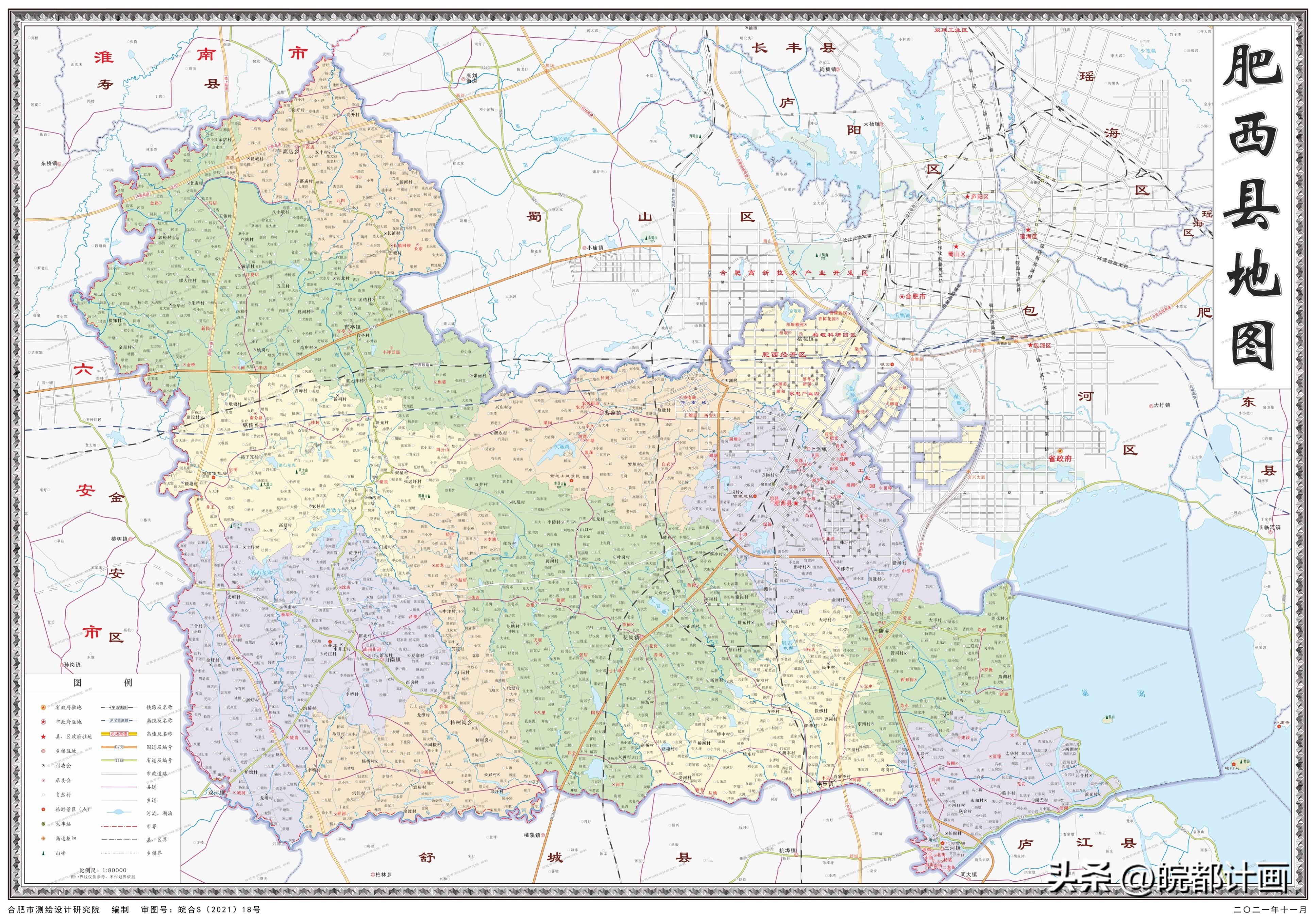This screenshot has height=921, width=1316.
Task: Click the 肥西经开区 zone label
Action: tap(783, 354)
